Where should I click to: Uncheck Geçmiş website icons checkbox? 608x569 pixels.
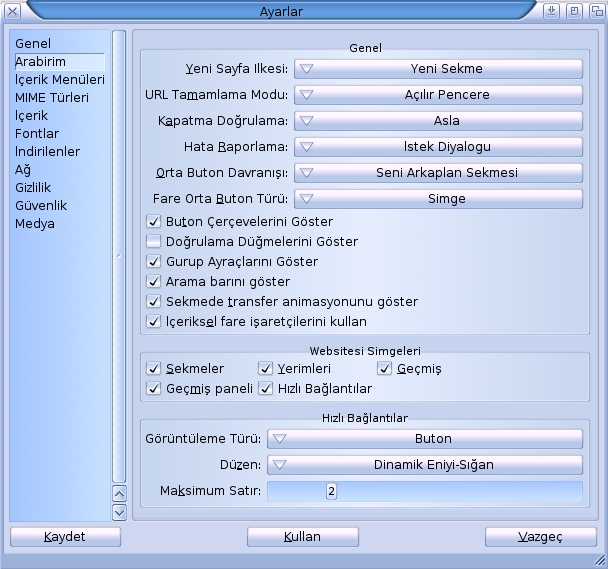(x=385, y=368)
